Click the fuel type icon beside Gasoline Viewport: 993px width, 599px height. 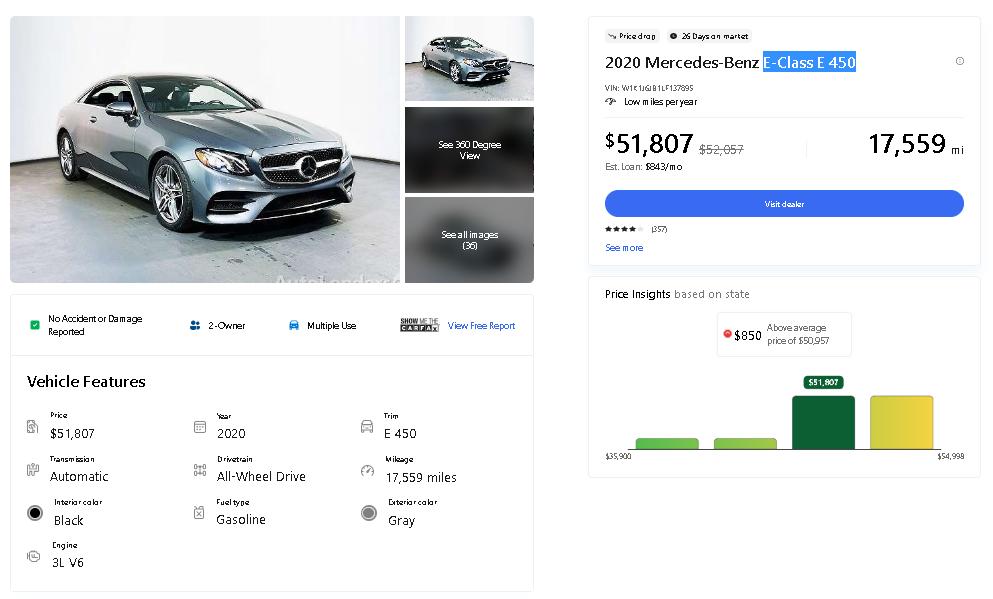click(200, 513)
